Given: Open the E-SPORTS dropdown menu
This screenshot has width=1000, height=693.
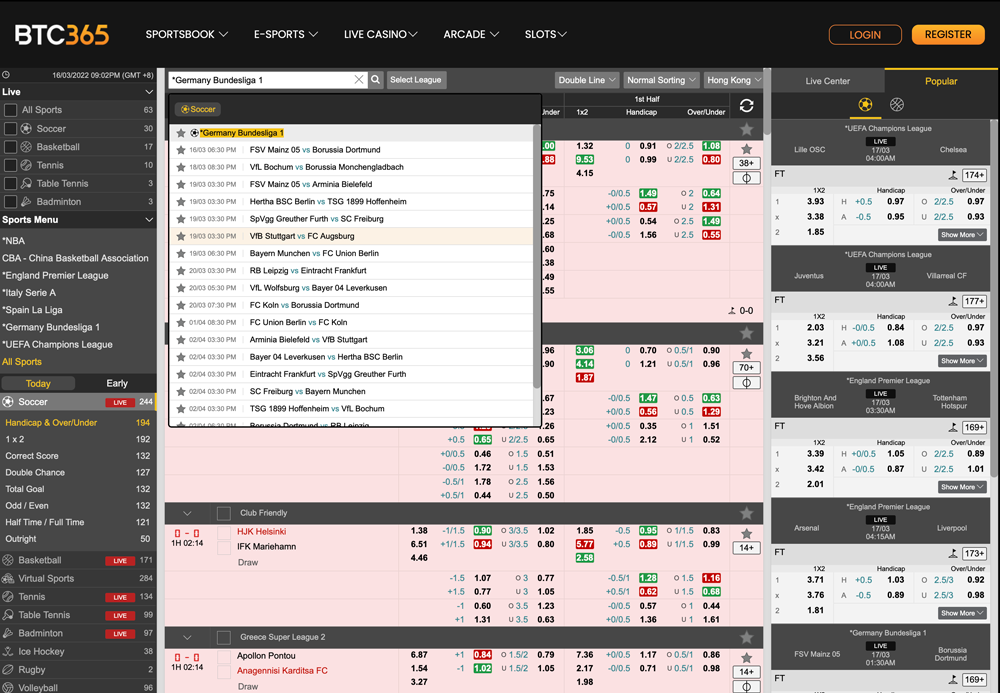Looking at the screenshot, I should (286, 34).
